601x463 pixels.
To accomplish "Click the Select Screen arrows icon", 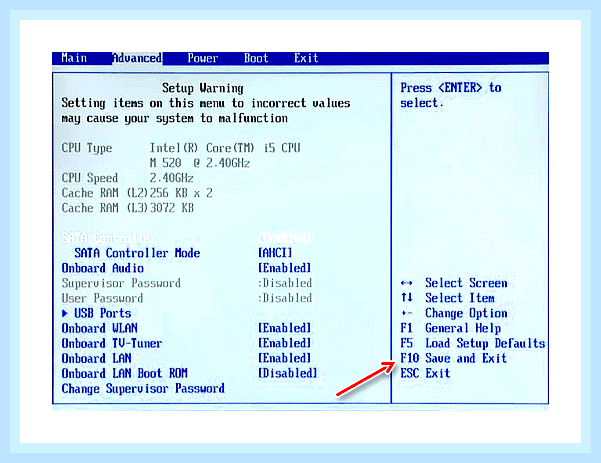I will 406,283.
